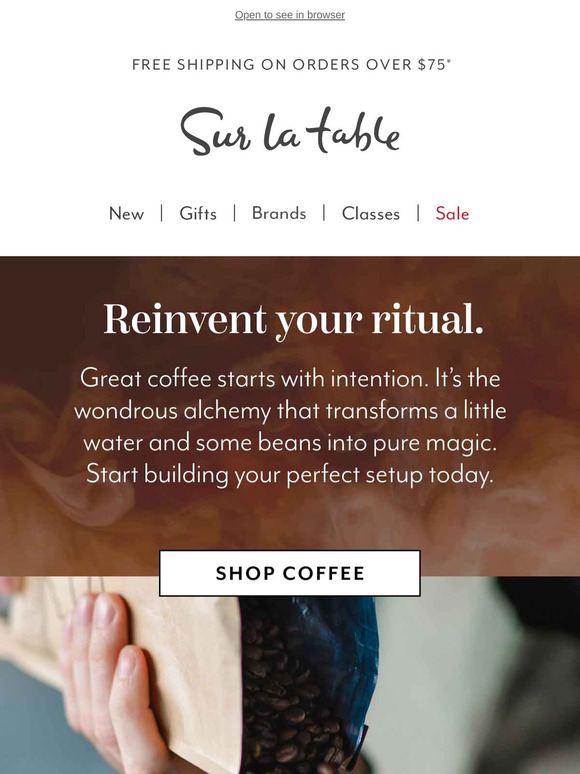580x774 pixels.
Task: Open the New navigation link
Action: pos(126,213)
